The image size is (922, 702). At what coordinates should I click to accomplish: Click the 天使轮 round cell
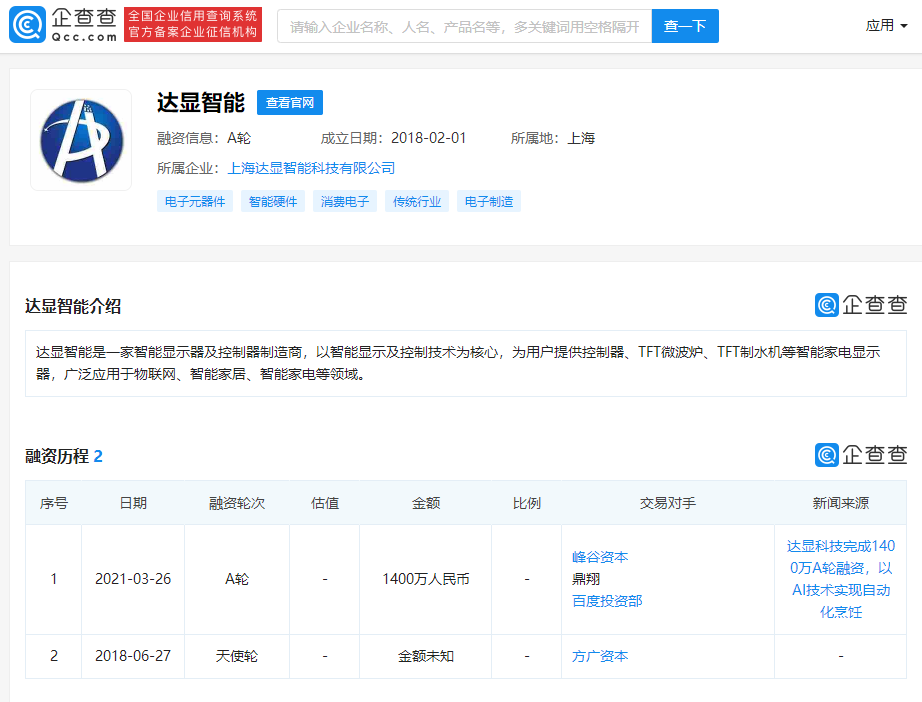point(237,656)
